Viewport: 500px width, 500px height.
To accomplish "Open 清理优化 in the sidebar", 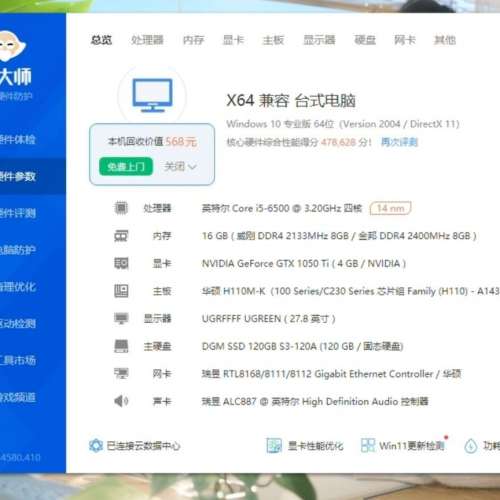I will (18, 287).
